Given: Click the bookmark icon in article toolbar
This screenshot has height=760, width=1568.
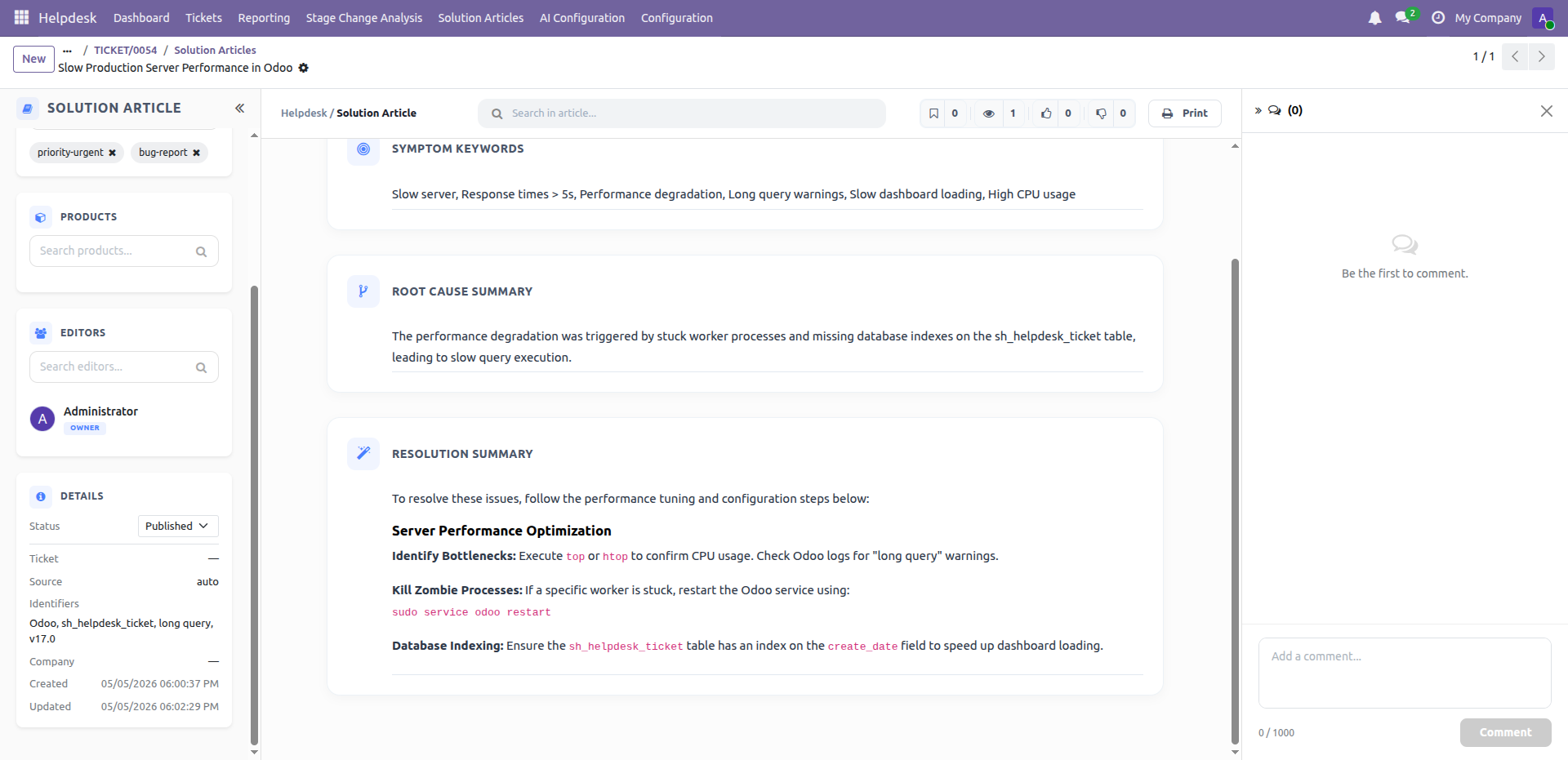Looking at the screenshot, I should 934,113.
